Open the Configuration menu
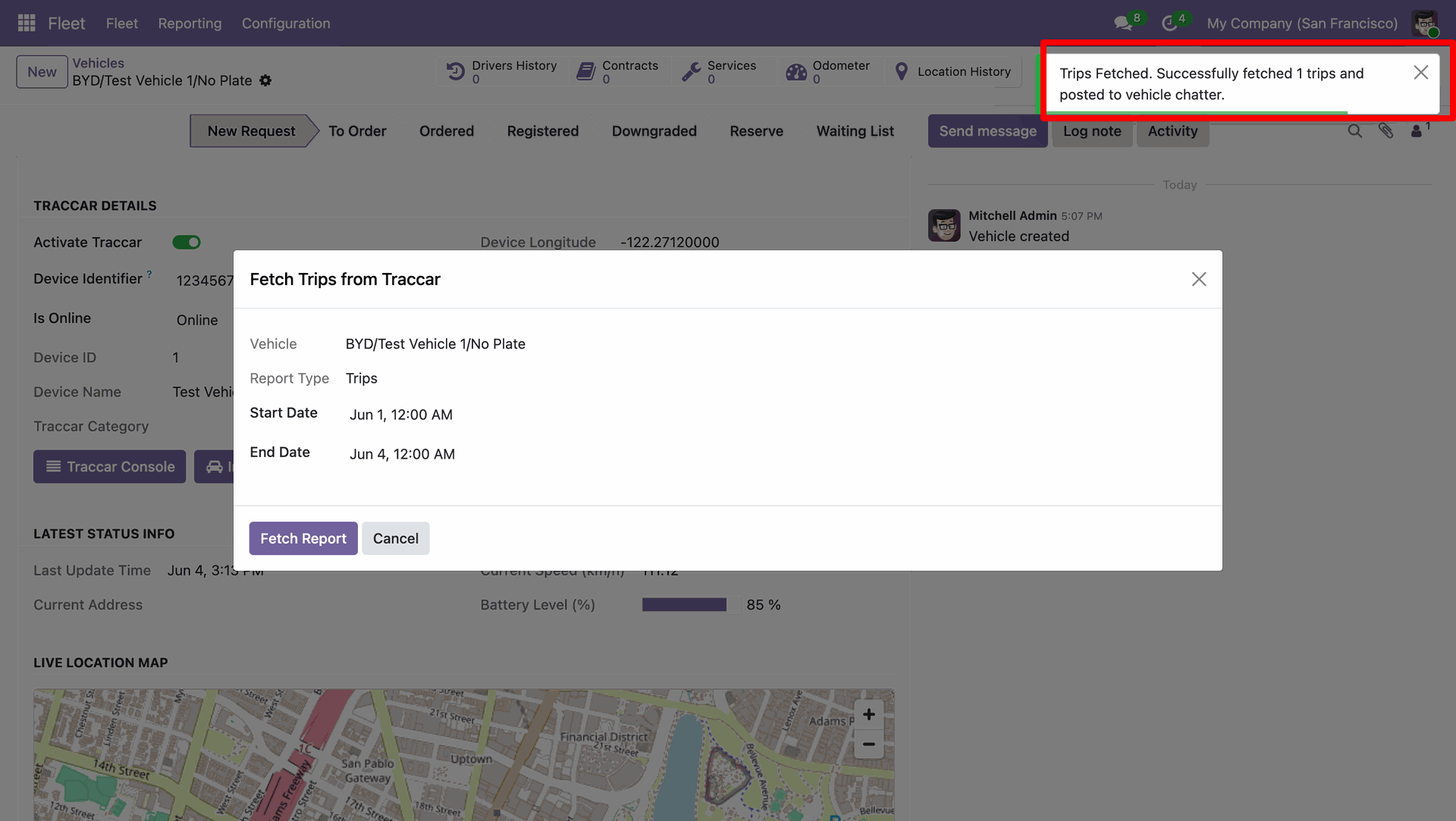The width and height of the screenshot is (1456, 821). tap(286, 24)
